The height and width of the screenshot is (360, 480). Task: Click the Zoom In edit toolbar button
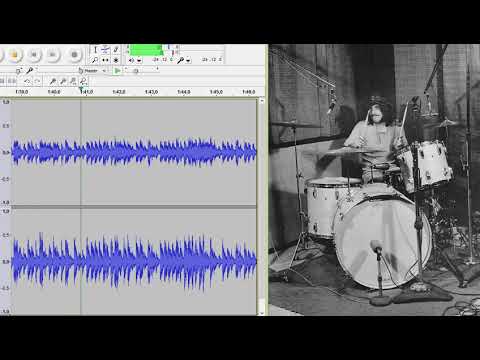[52, 81]
